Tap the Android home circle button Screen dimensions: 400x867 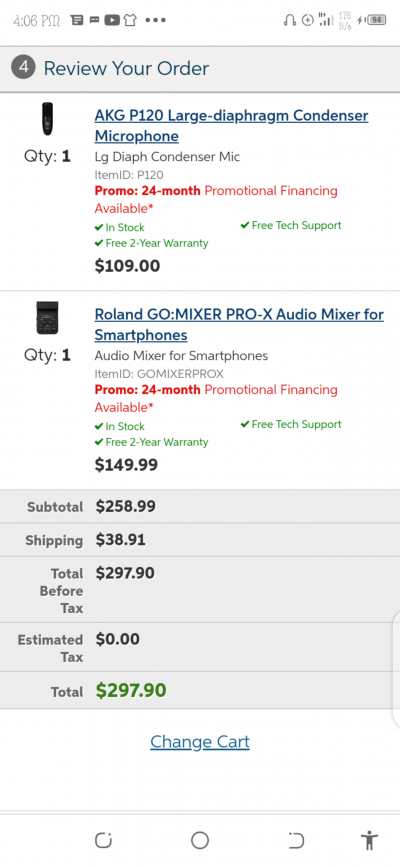click(200, 840)
